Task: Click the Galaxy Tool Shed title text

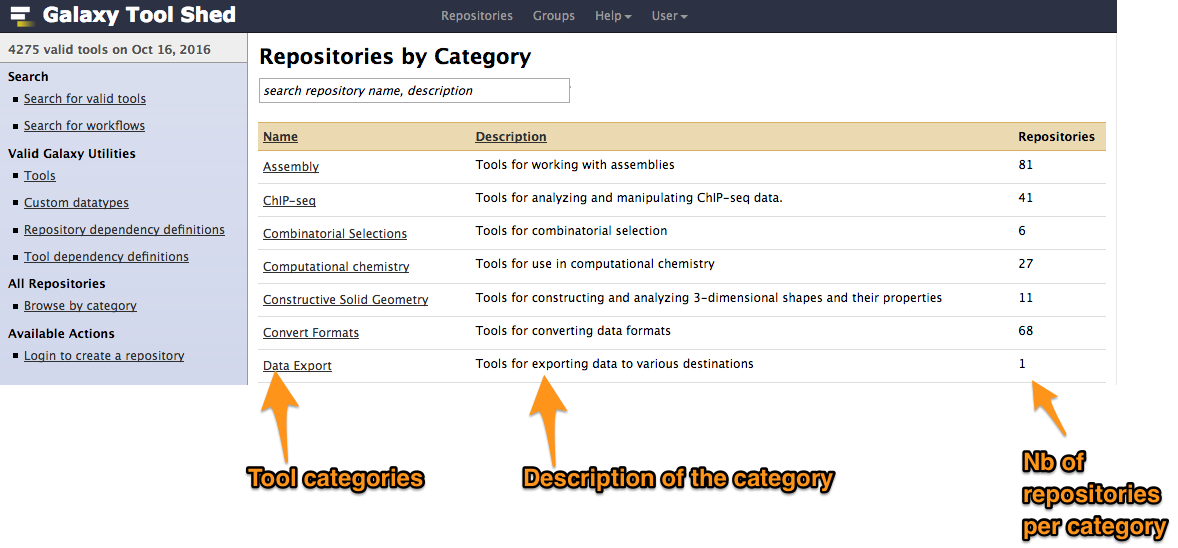Action: (139, 14)
